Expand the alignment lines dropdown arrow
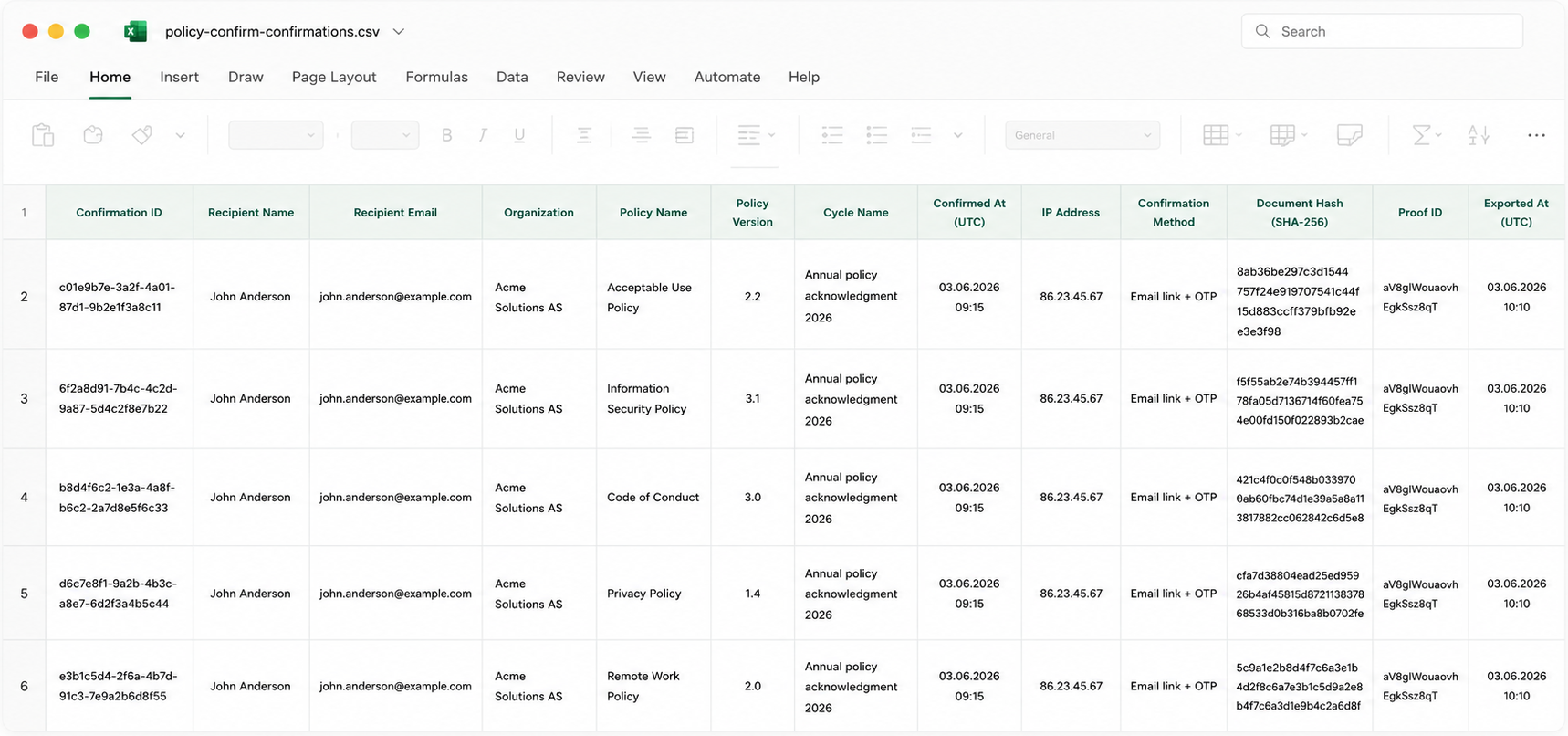Screen dimensions: 1568x736 [772, 135]
